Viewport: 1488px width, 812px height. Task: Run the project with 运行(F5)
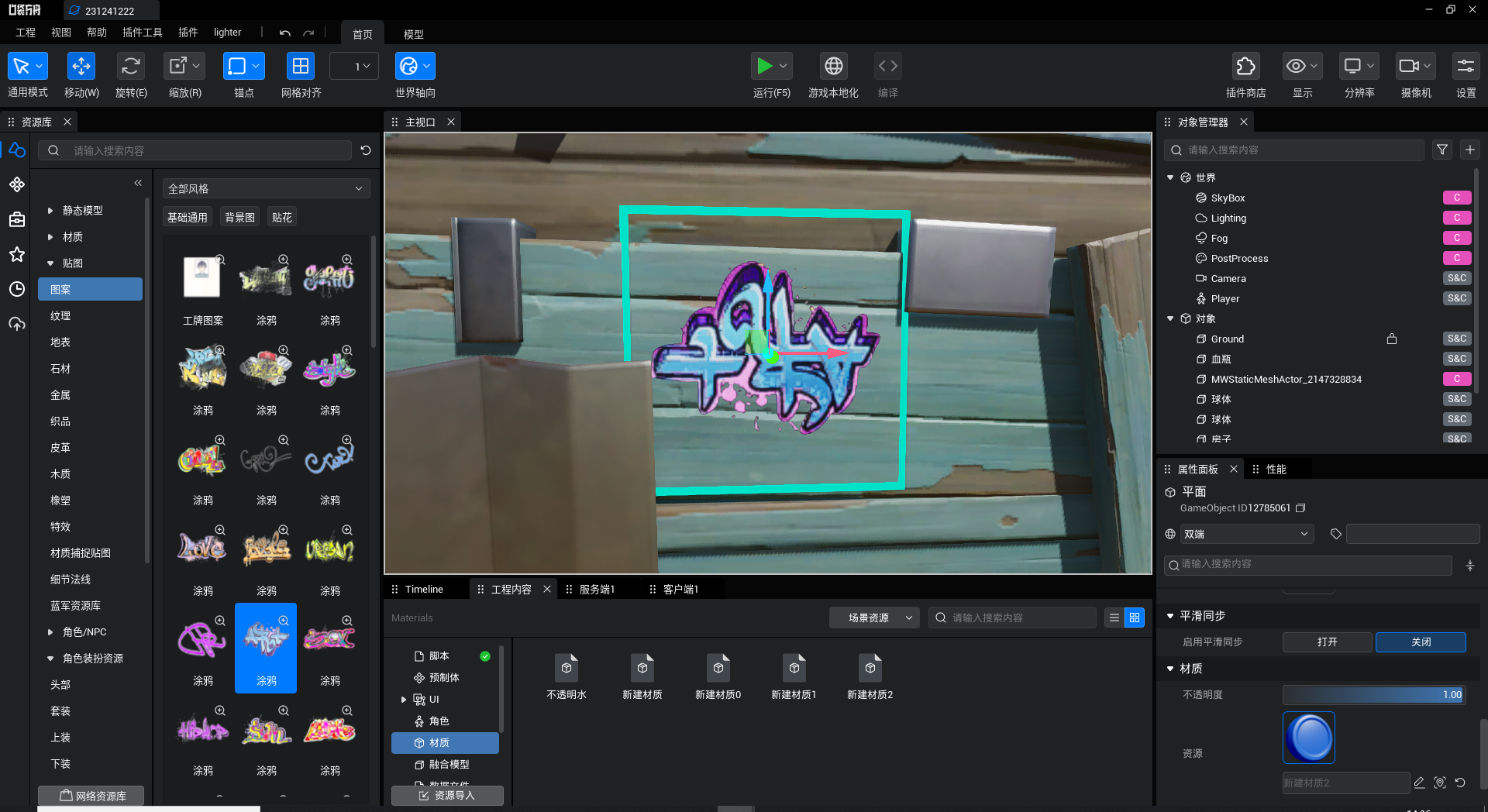pos(765,67)
